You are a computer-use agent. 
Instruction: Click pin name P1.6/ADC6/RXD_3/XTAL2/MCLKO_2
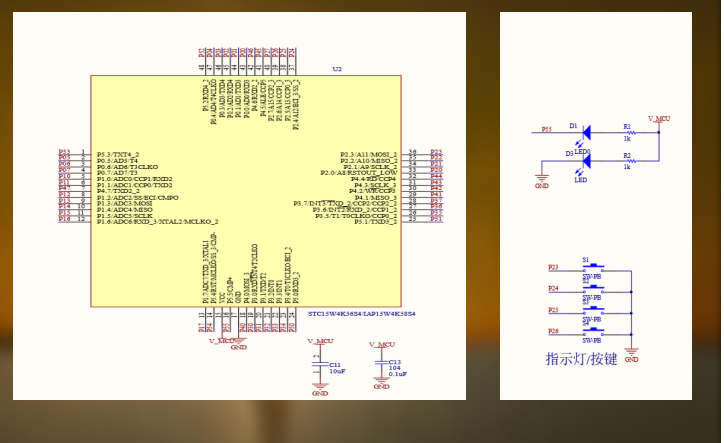click(x=157, y=222)
